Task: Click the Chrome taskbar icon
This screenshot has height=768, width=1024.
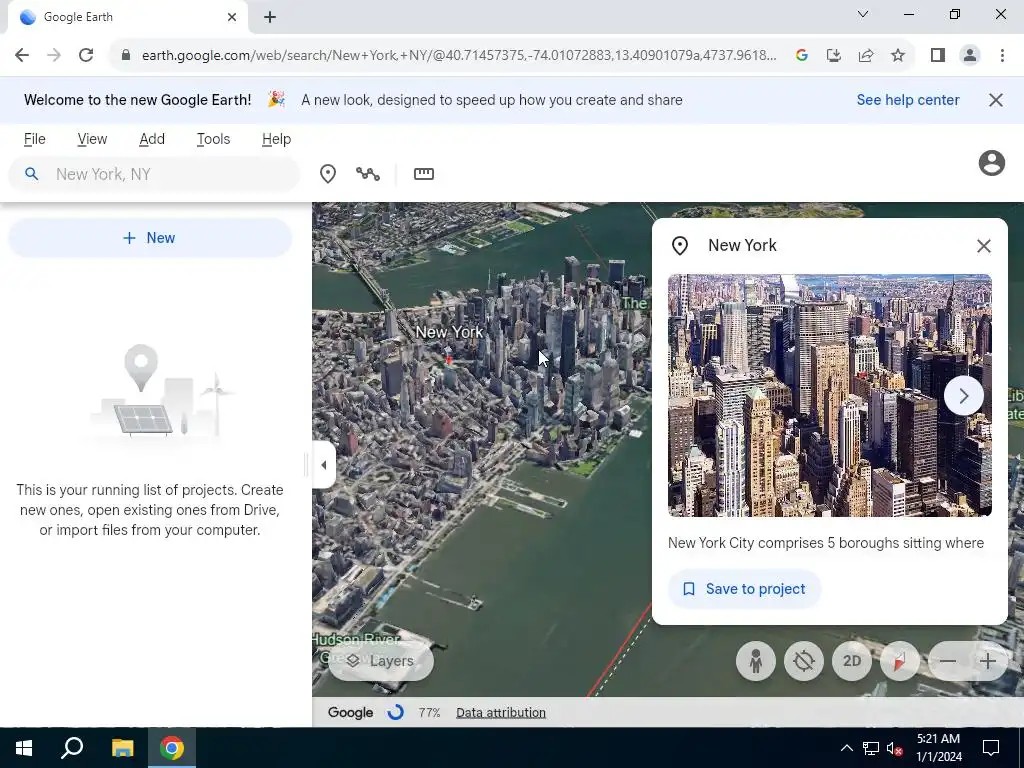Action: point(172,748)
